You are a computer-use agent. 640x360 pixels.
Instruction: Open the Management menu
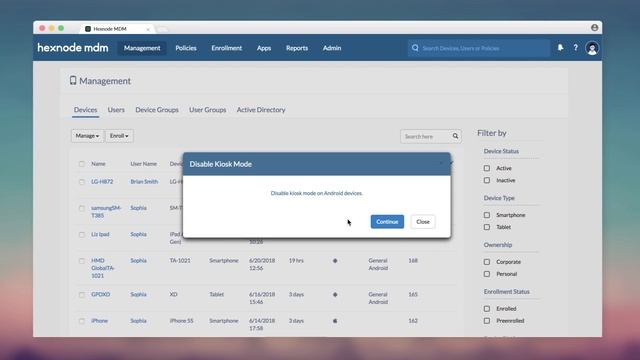142,48
